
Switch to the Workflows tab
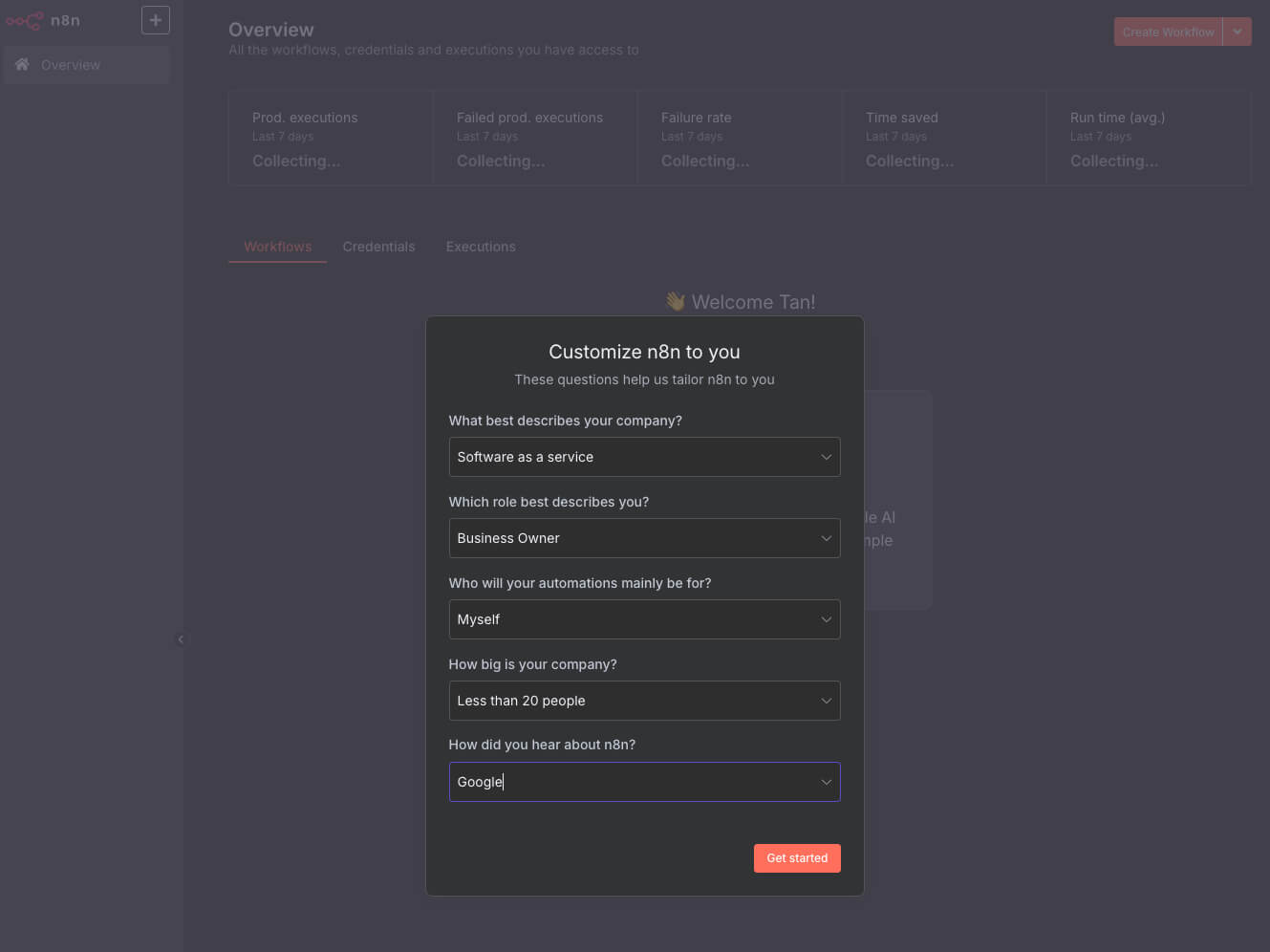(x=278, y=247)
